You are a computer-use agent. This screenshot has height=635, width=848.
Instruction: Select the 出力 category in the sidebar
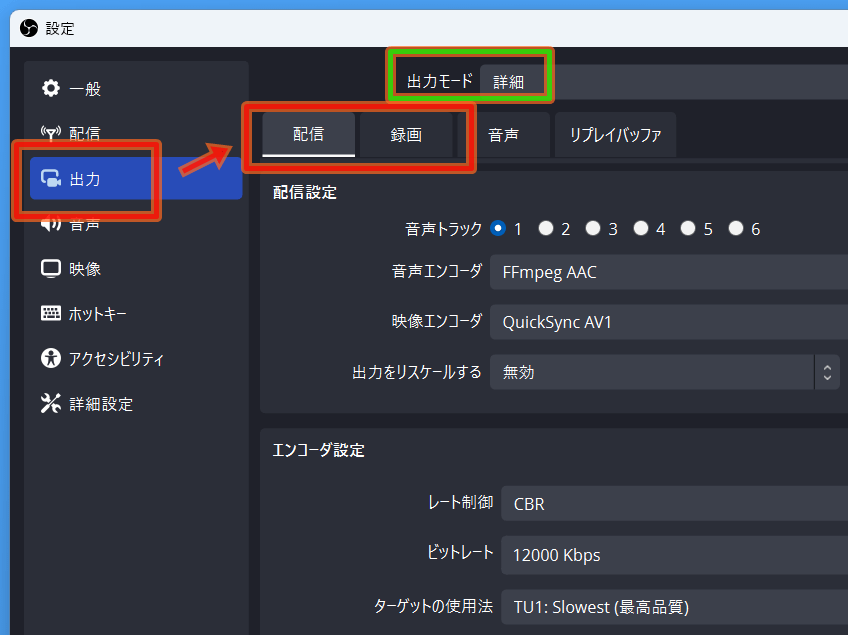click(x=136, y=178)
